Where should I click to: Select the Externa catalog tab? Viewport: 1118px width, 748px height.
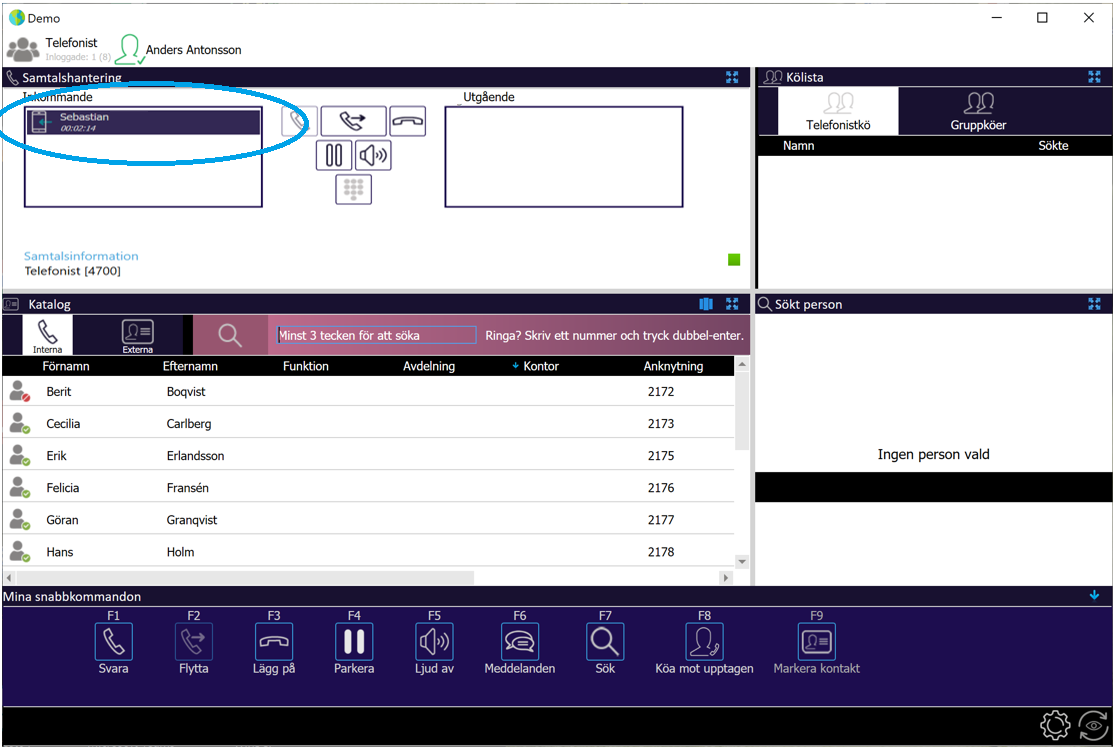tap(137, 335)
